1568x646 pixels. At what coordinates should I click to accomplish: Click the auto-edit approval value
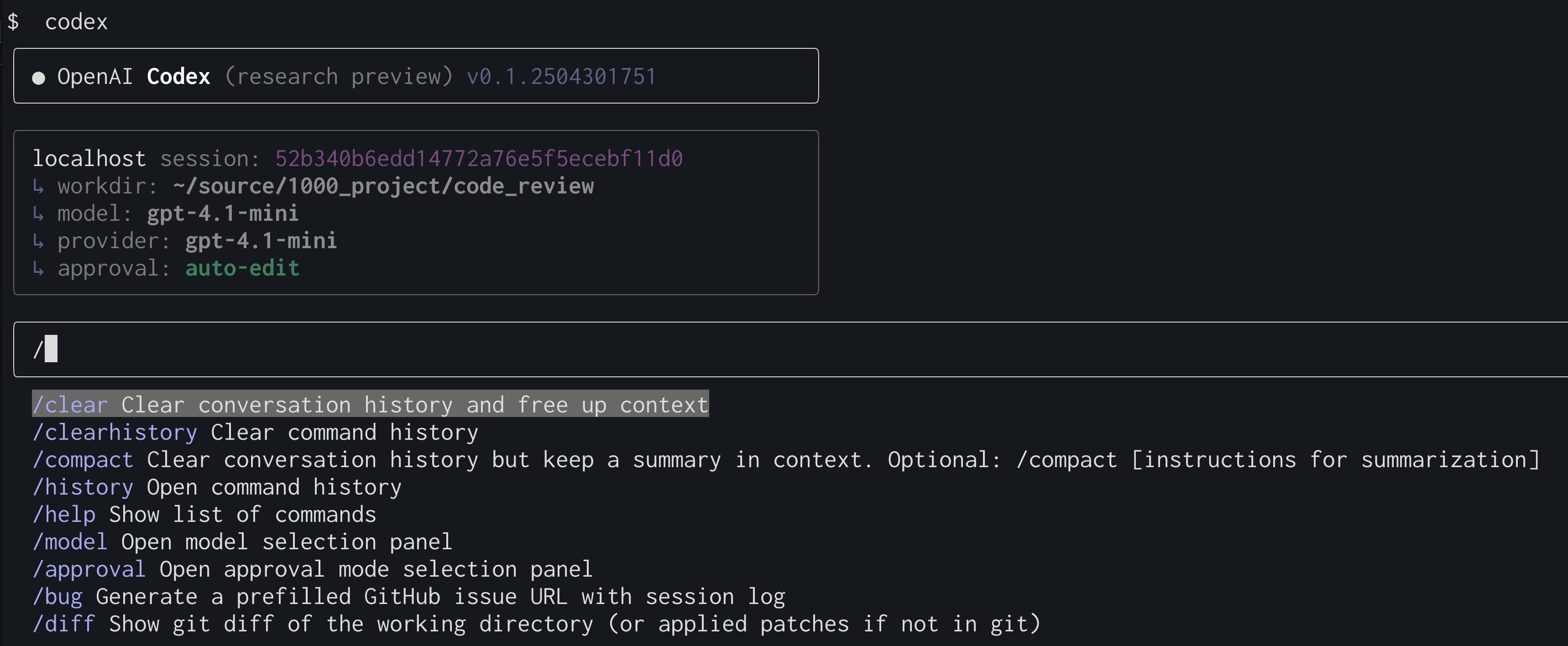pyautogui.click(x=242, y=268)
